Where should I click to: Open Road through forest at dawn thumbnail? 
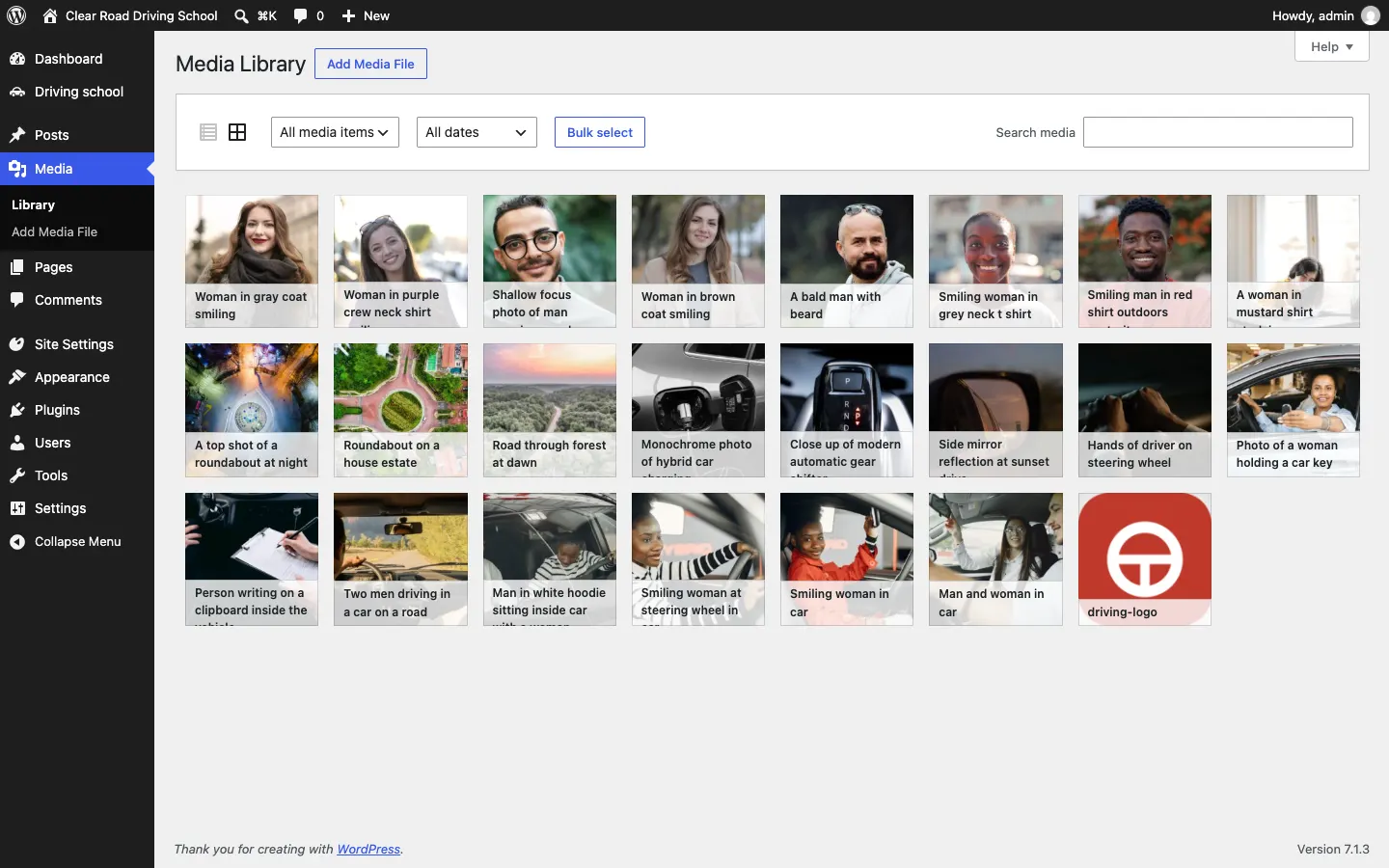550,410
